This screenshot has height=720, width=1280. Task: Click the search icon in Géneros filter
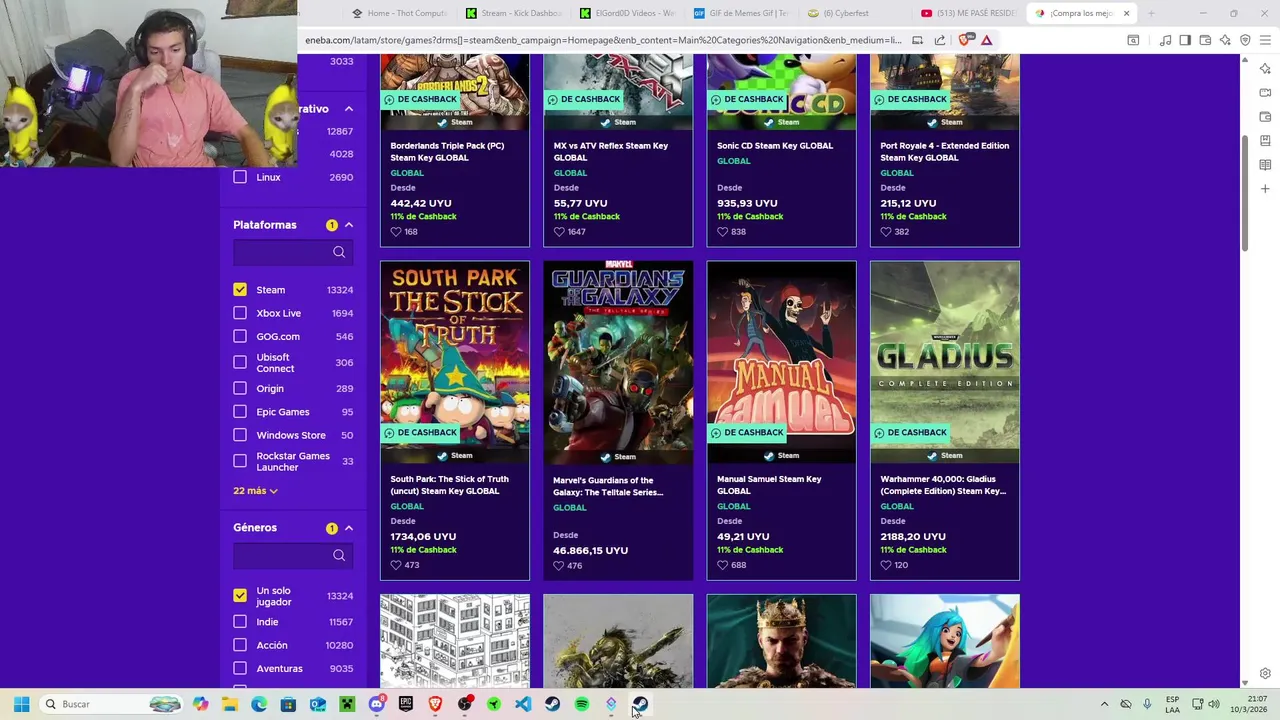coord(339,555)
